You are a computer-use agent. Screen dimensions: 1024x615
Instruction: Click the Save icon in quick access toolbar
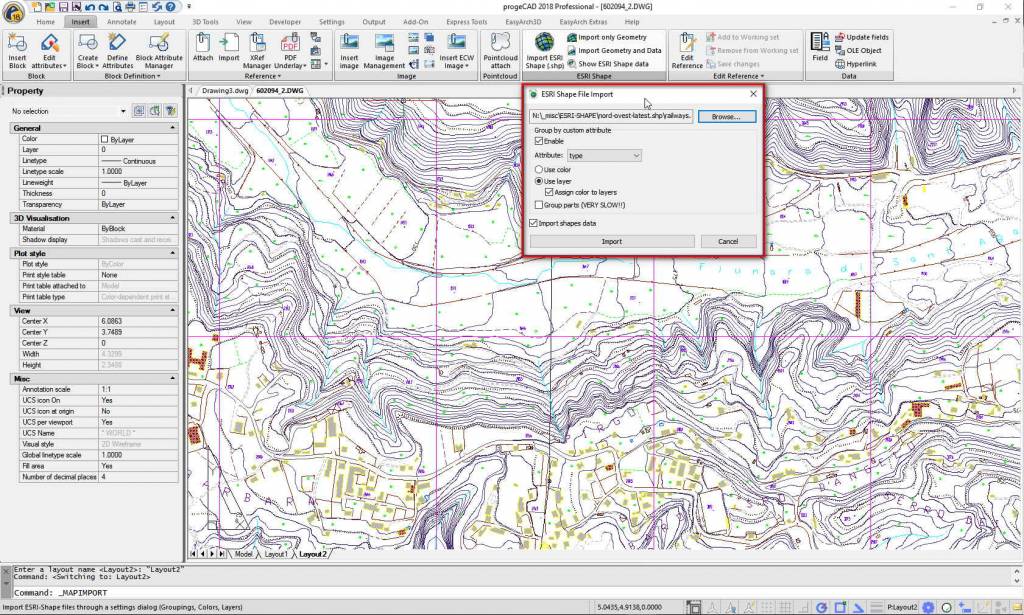tap(63, 7)
